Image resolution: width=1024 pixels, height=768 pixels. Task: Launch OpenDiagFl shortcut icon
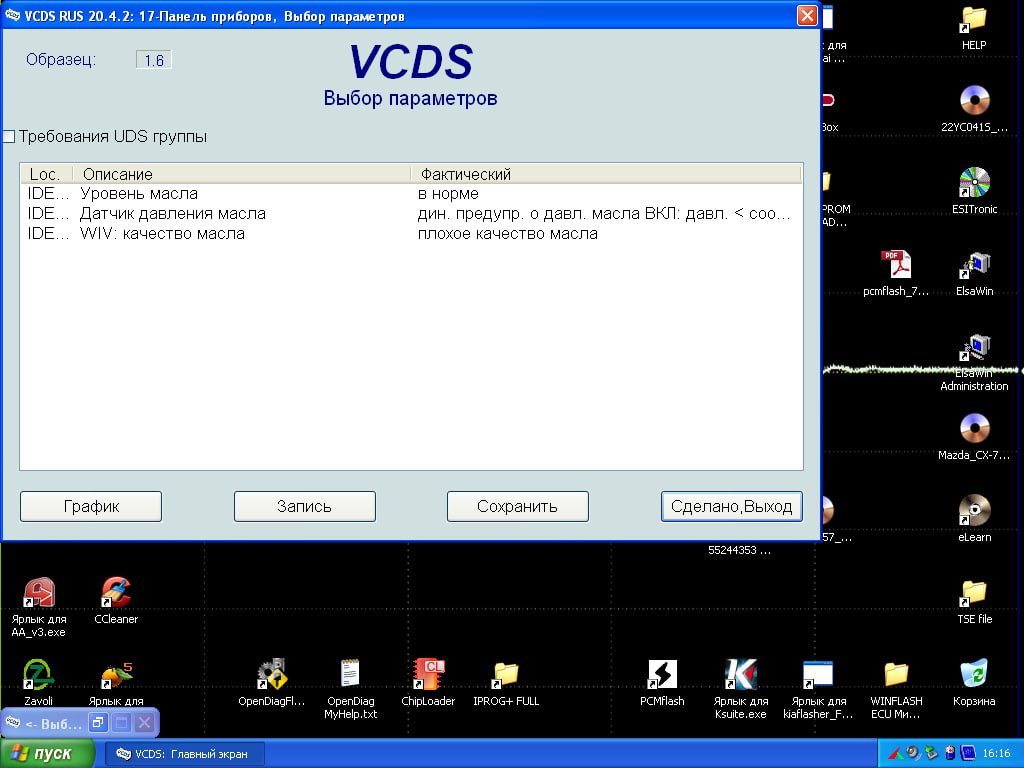click(x=272, y=682)
